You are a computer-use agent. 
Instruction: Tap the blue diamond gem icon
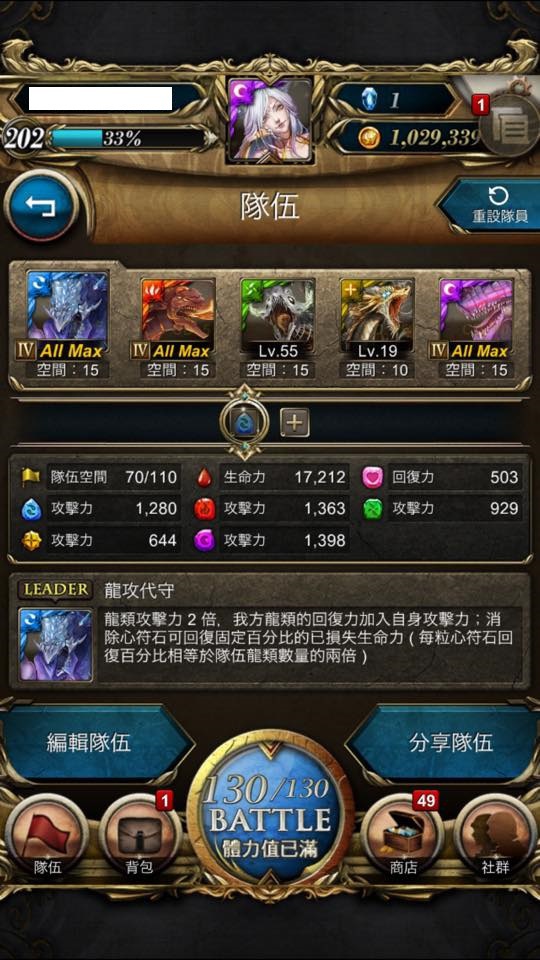click(369, 99)
